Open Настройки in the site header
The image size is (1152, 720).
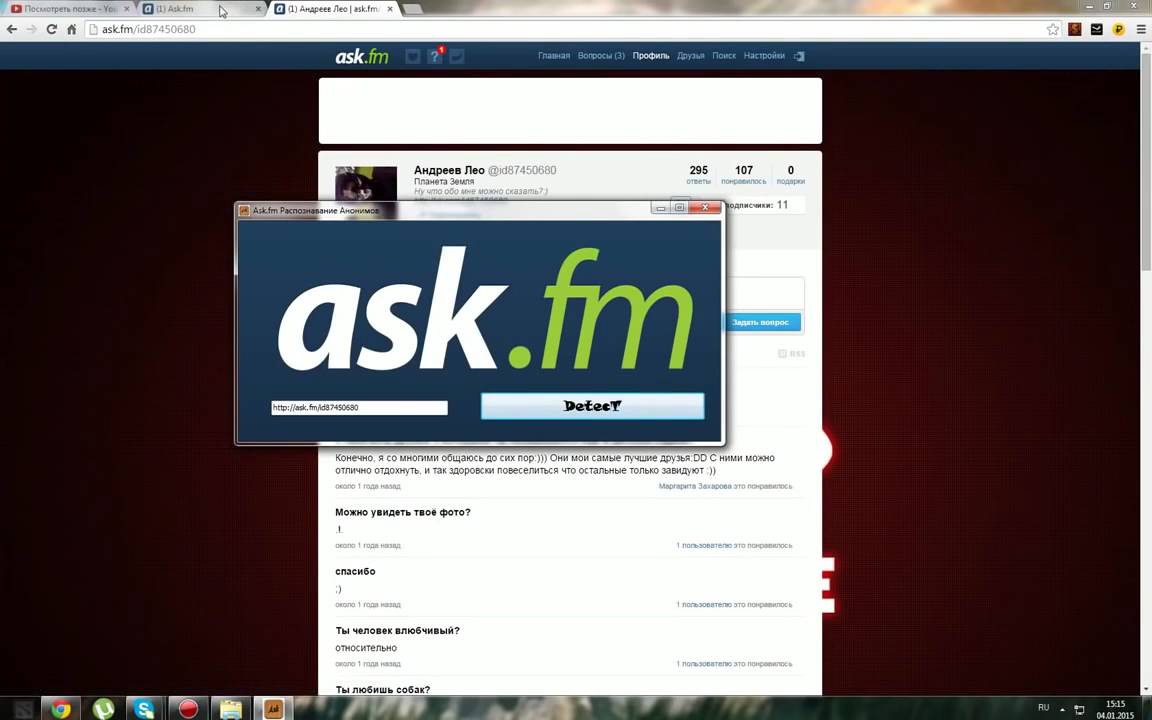pyautogui.click(x=764, y=56)
